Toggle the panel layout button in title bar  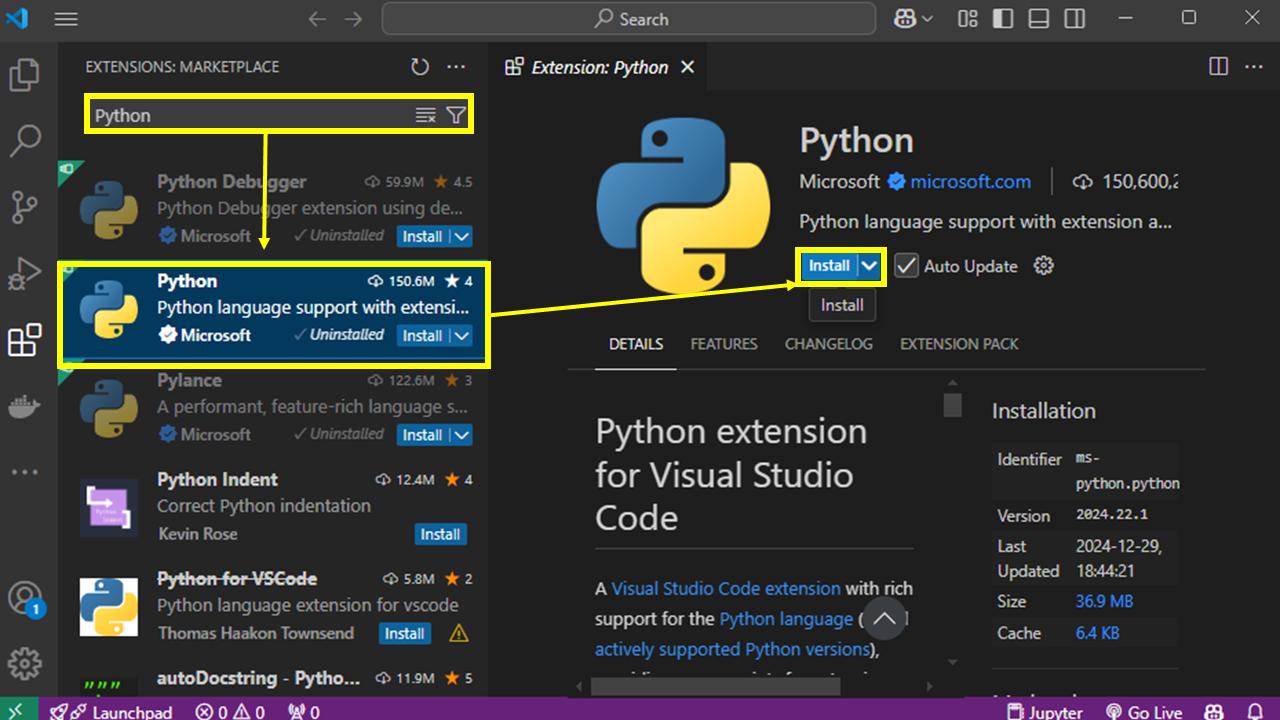tap(1038, 19)
